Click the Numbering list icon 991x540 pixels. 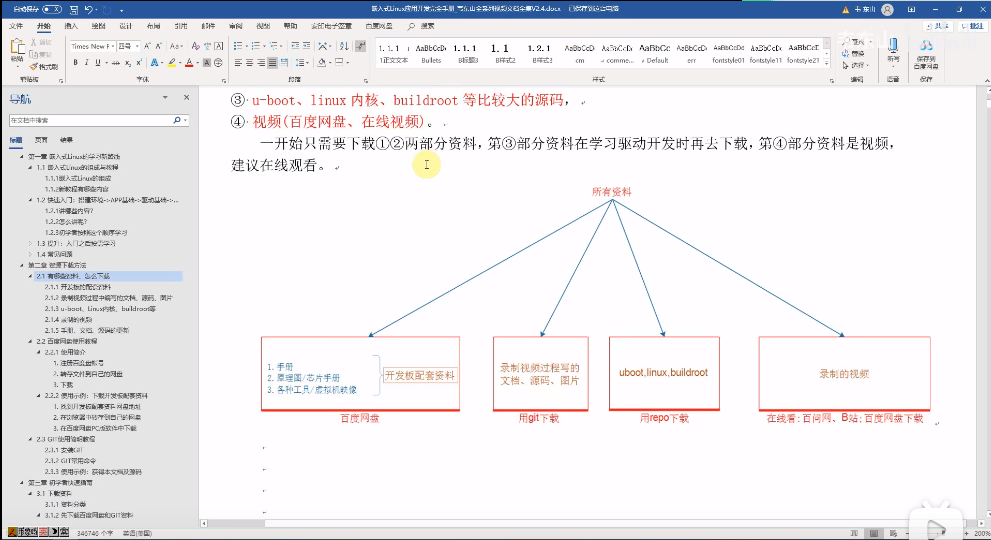[255, 46]
